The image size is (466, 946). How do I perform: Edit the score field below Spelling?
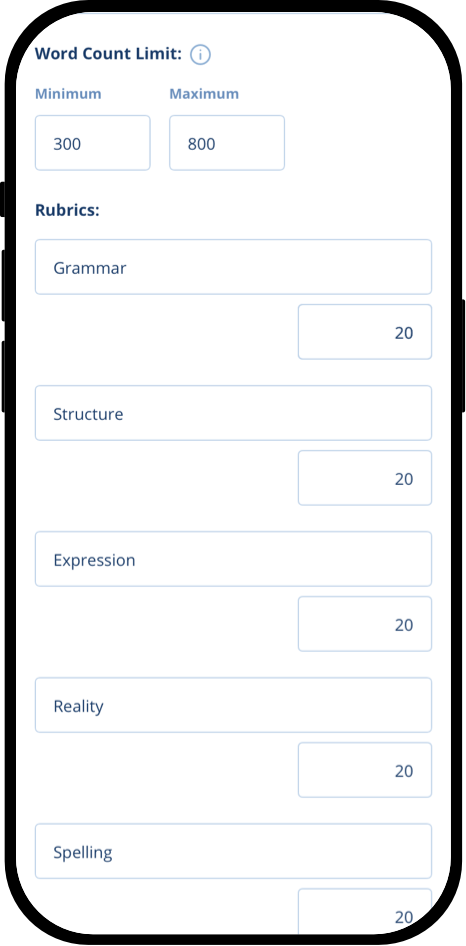(365, 911)
